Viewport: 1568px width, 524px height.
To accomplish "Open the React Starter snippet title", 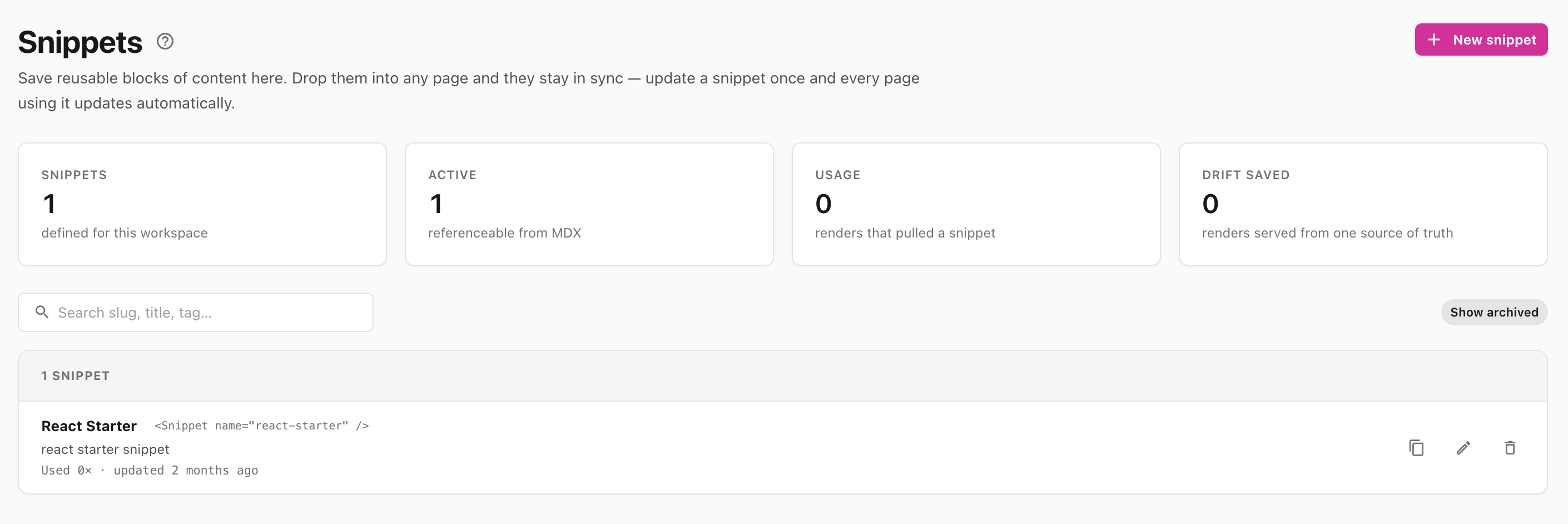I will [x=89, y=426].
